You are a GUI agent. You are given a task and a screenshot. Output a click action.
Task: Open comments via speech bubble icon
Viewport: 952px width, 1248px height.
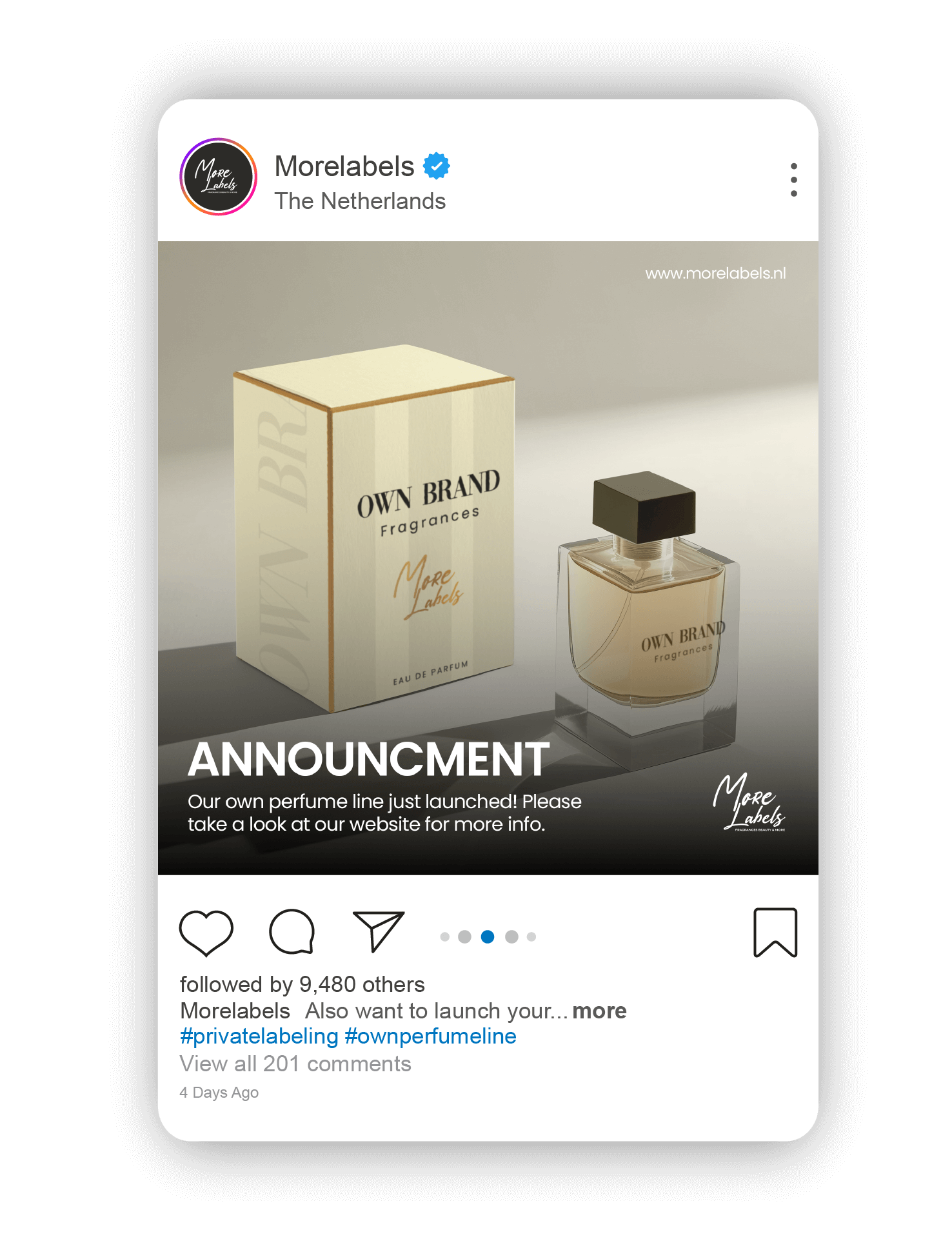click(292, 932)
